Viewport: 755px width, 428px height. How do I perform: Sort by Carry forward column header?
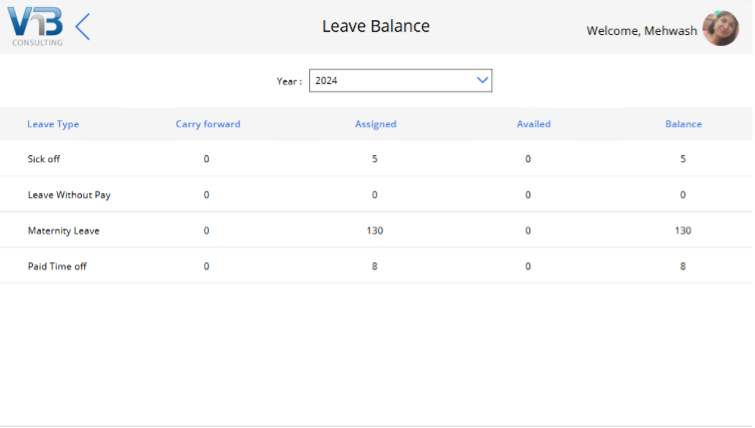208,124
